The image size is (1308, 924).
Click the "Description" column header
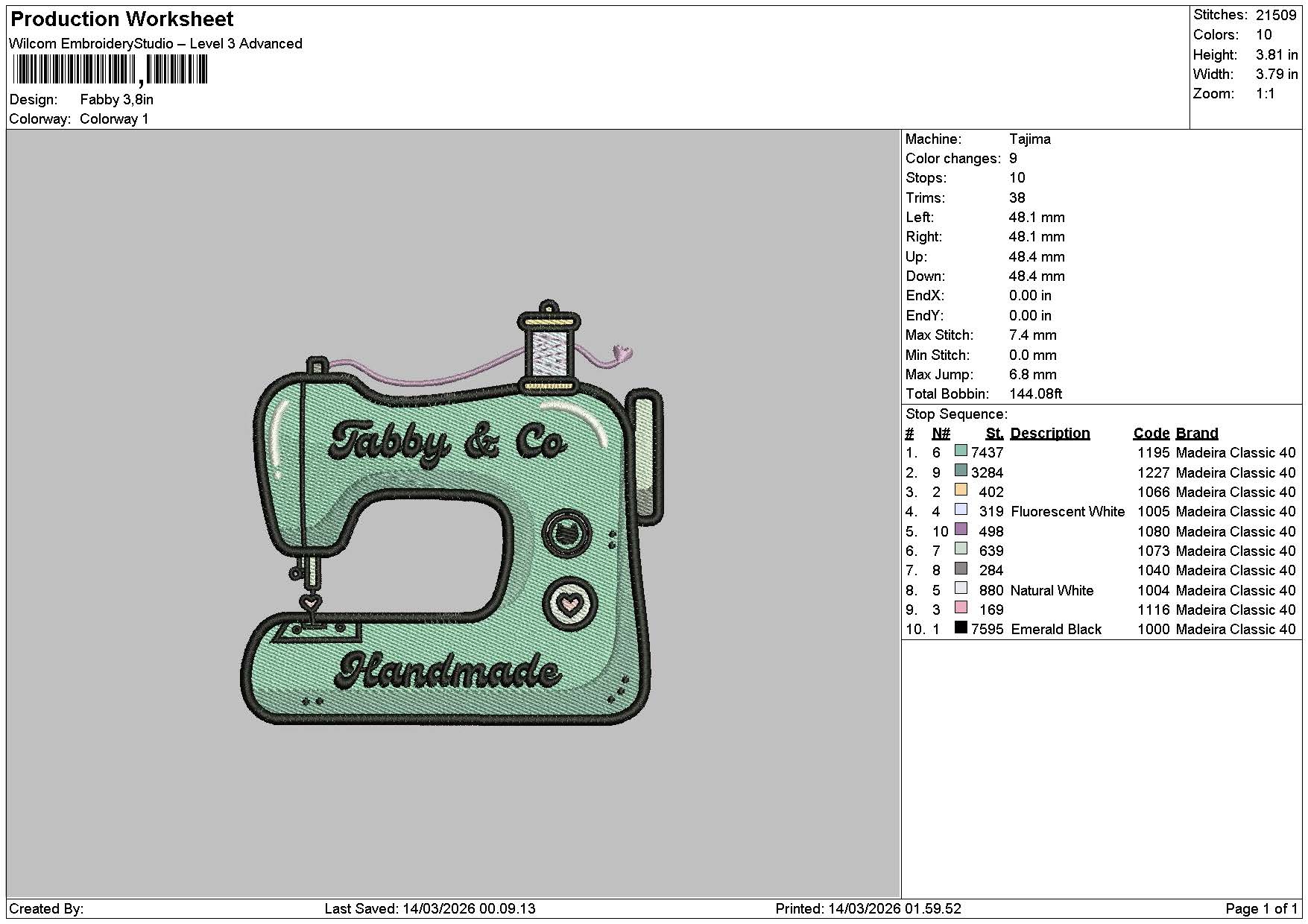click(x=1050, y=433)
